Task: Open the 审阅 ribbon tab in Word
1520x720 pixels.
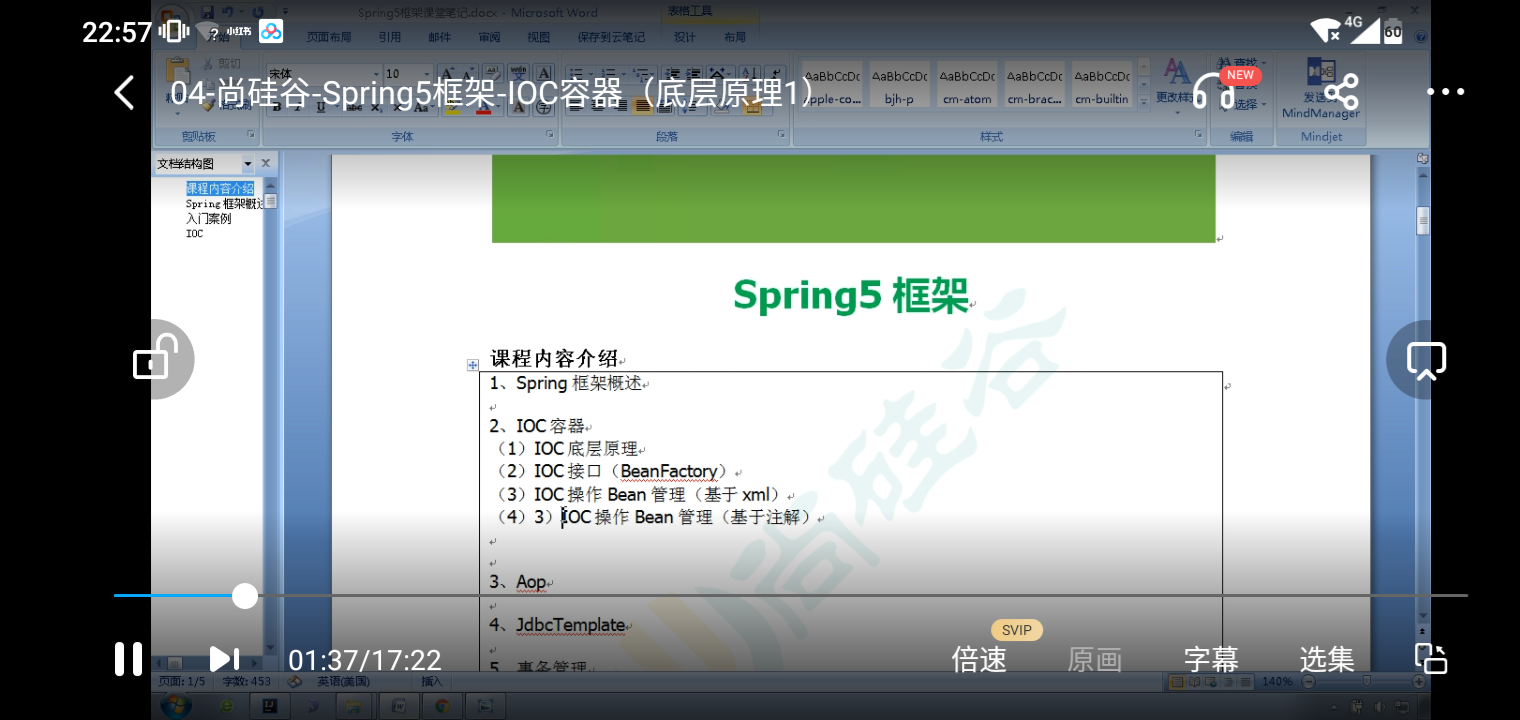Action: (x=489, y=37)
